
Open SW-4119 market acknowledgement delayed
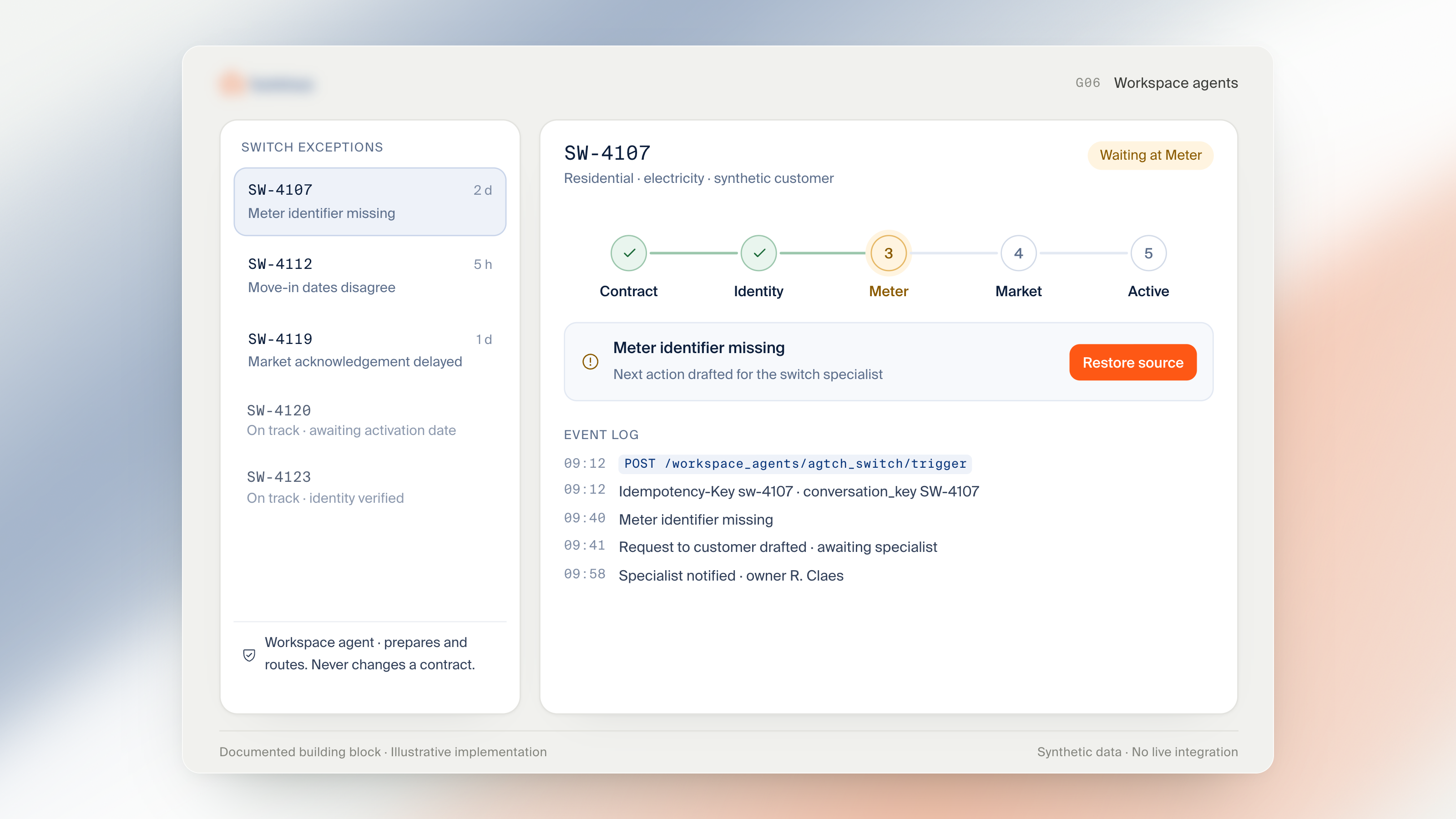click(369, 350)
